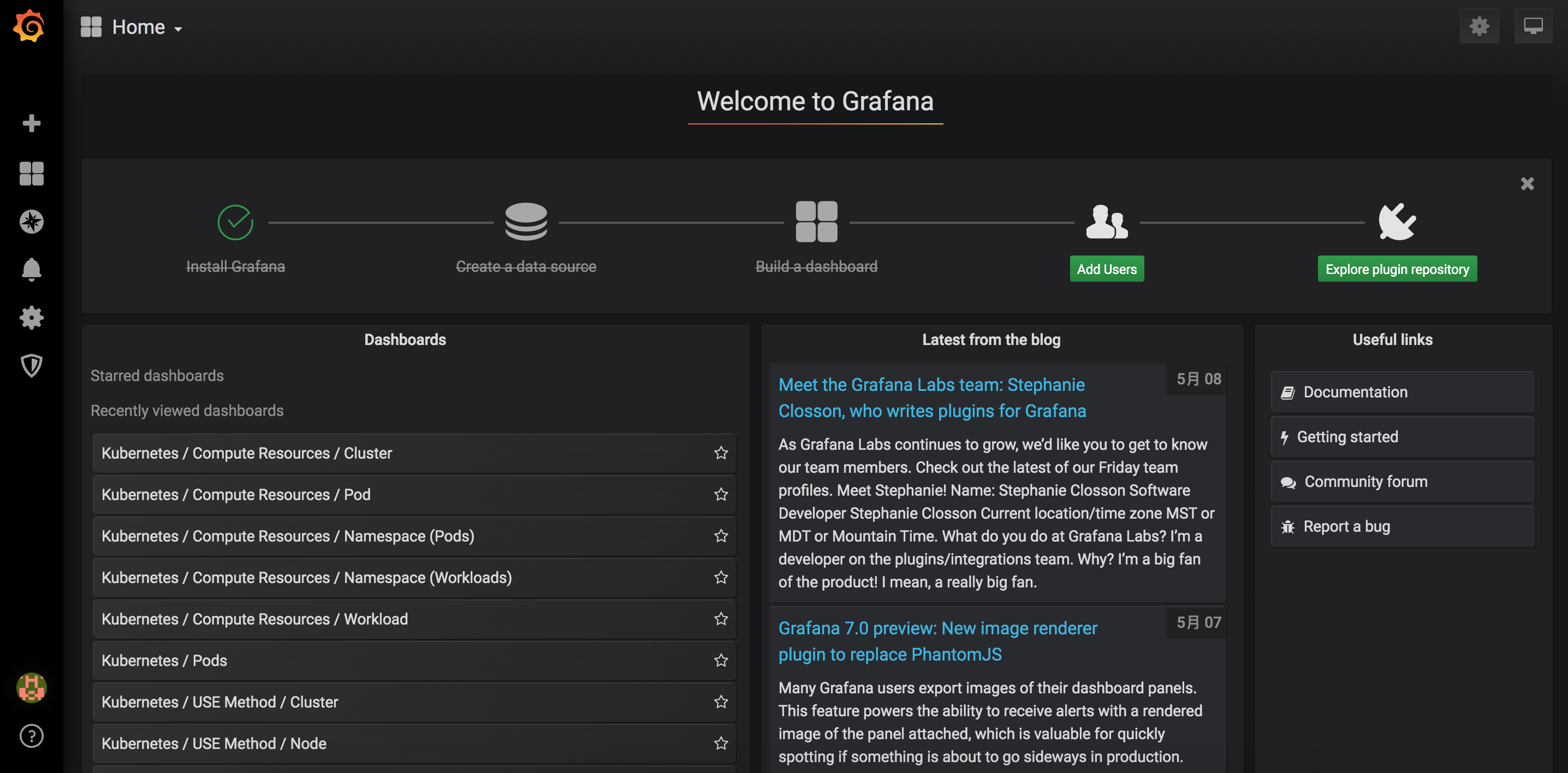1568x773 pixels.
Task: Click the Install Grafana checkmark icon
Action: 235,222
